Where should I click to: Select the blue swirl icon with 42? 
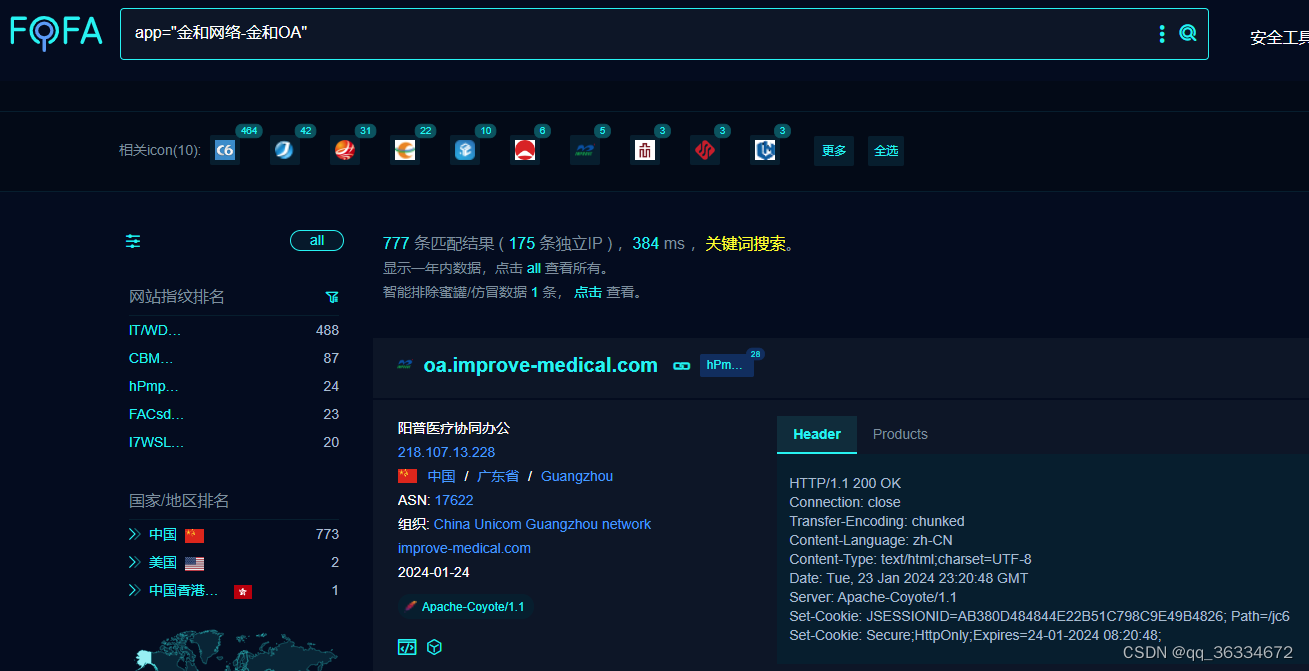pos(285,151)
